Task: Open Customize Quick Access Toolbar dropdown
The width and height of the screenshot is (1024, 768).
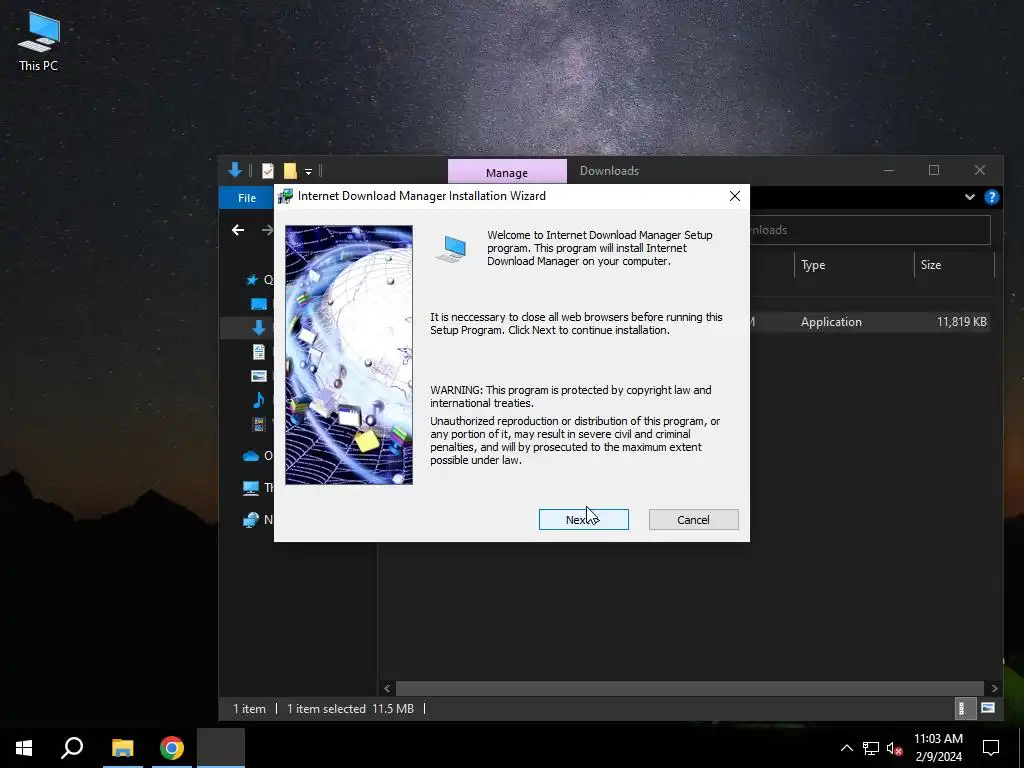Action: (308, 172)
